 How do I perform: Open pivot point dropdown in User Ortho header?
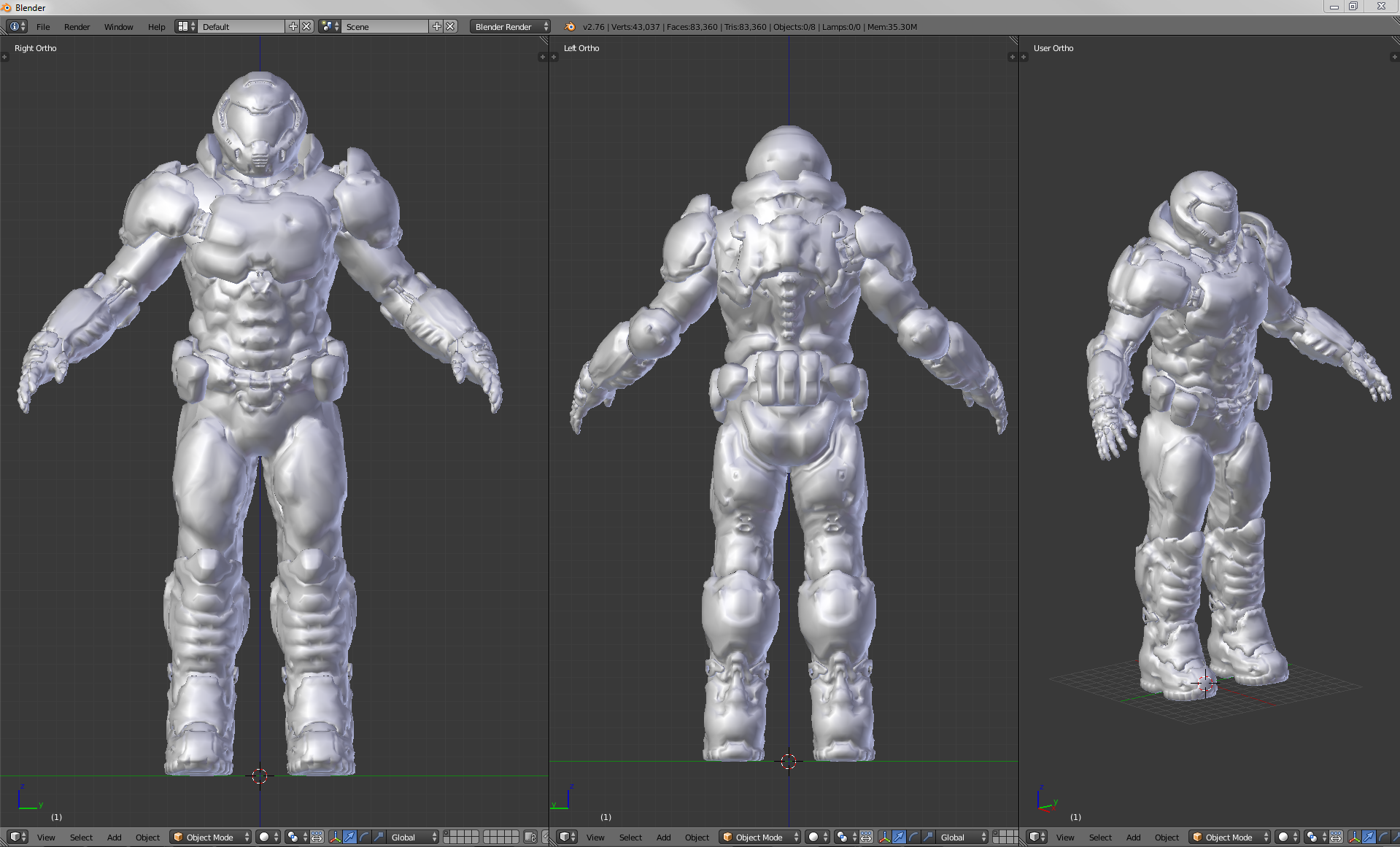[x=1316, y=837]
